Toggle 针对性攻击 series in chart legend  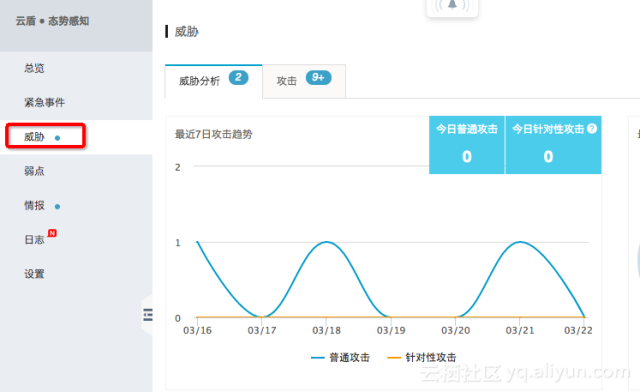pyautogui.click(x=421, y=357)
